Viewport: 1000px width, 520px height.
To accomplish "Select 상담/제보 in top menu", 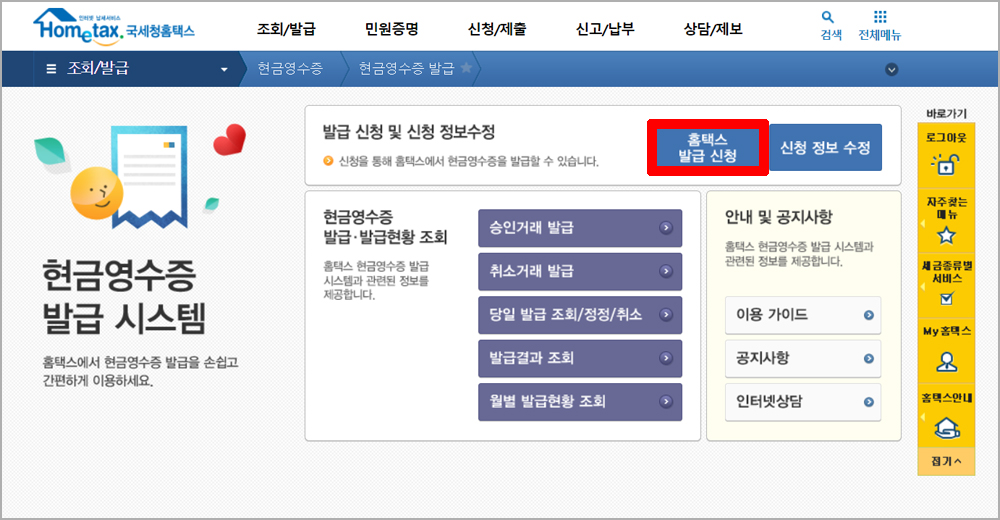I will [x=712, y=29].
